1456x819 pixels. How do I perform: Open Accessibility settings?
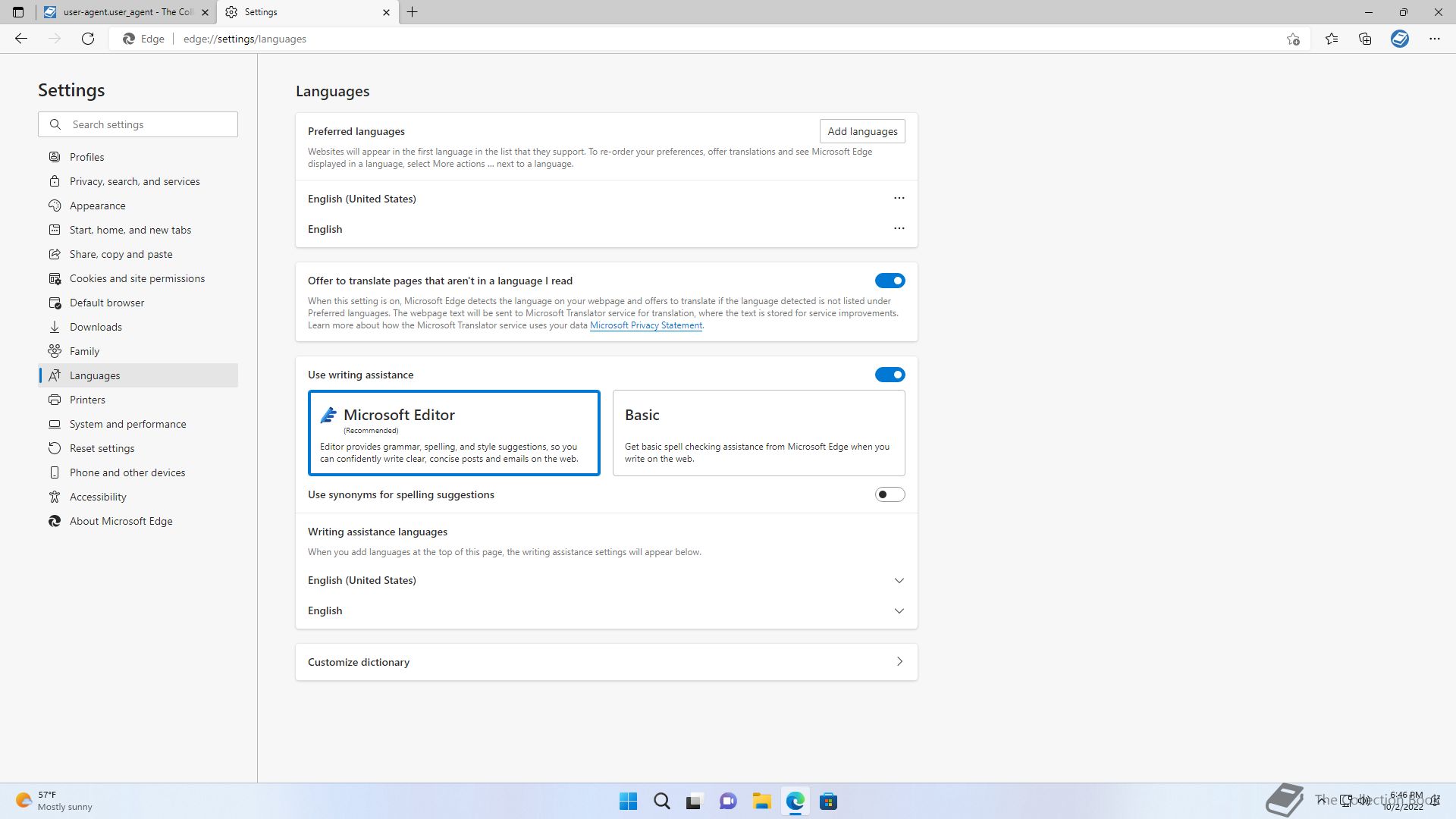click(138, 497)
